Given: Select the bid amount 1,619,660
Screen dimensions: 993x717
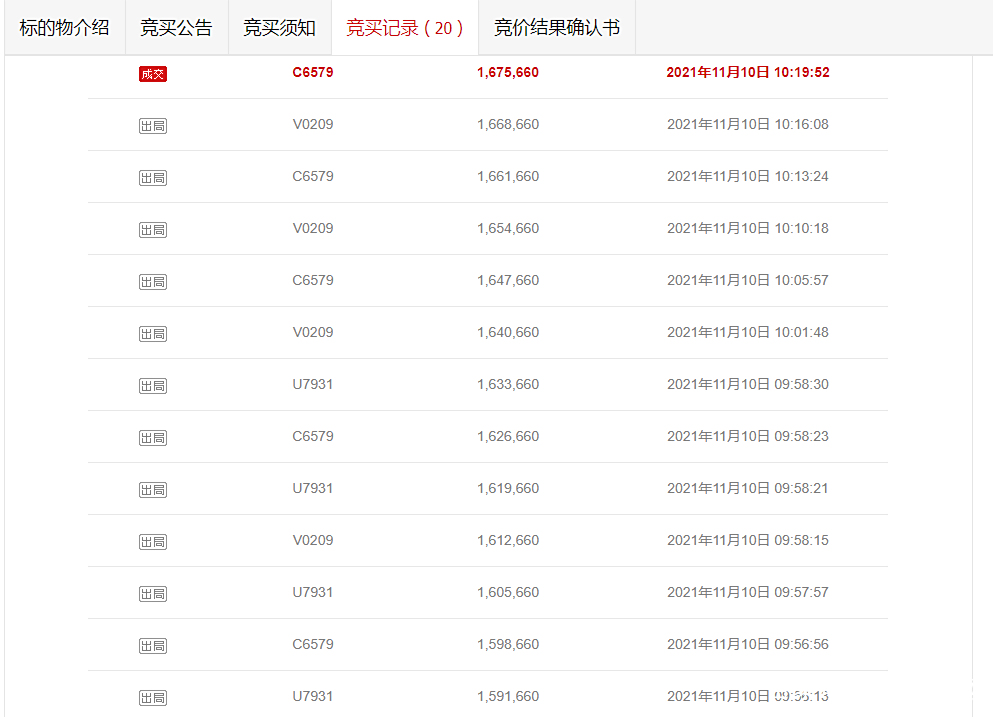Looking at the screenshot, I should pos(508,488).
